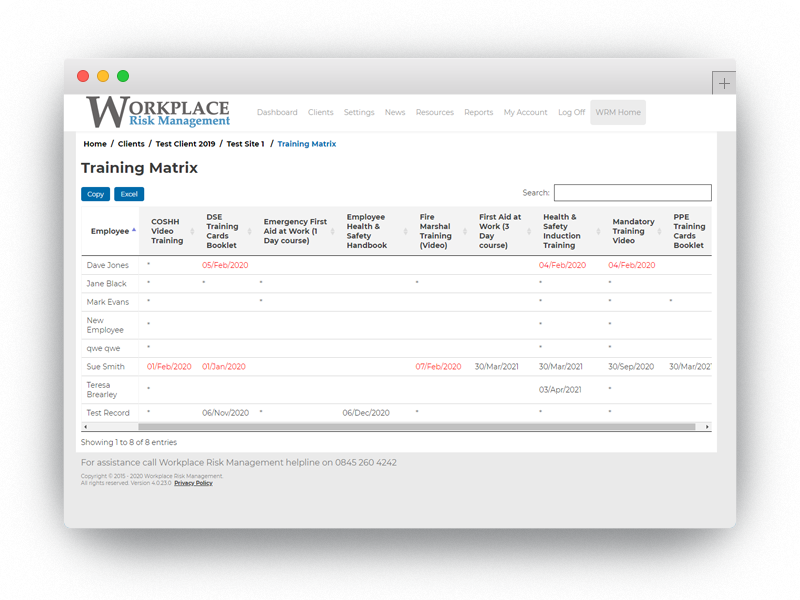Sort by COSHH Video Training column

(x=167, y=231)
